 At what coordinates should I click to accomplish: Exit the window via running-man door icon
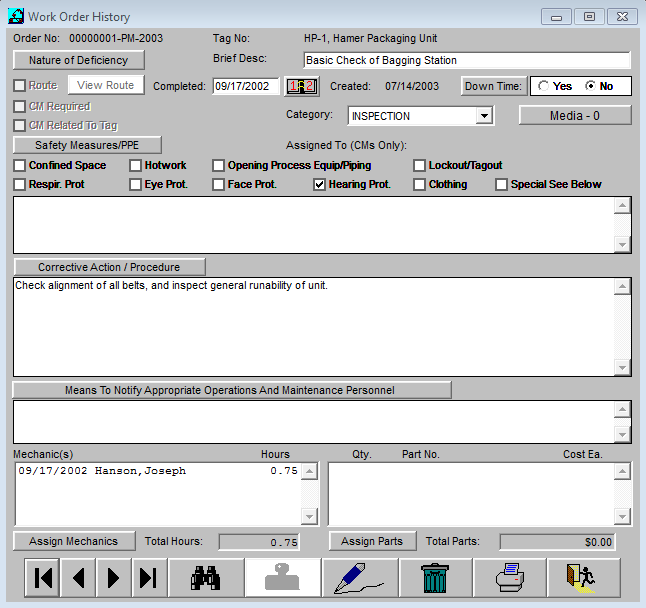(583, 578)
